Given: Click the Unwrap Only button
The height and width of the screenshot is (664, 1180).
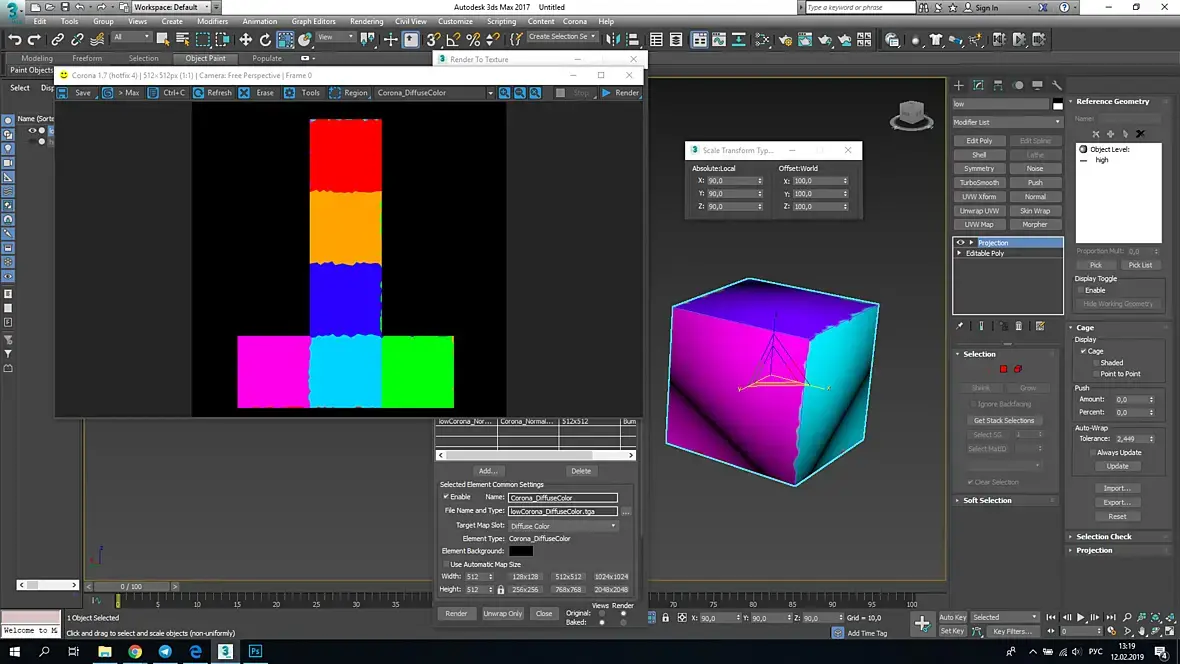Looking at the screenshot, I should pos(502,613).
